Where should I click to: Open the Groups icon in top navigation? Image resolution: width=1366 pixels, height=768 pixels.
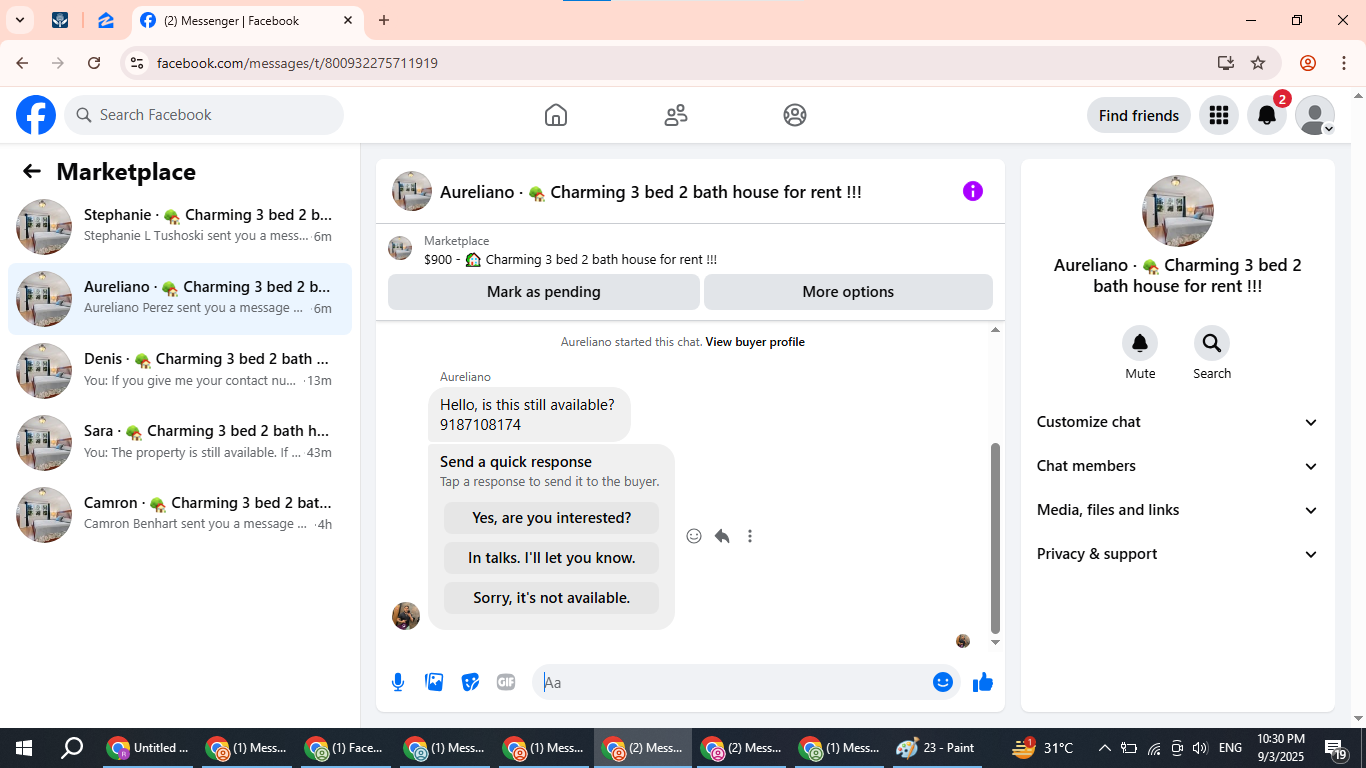795,115
